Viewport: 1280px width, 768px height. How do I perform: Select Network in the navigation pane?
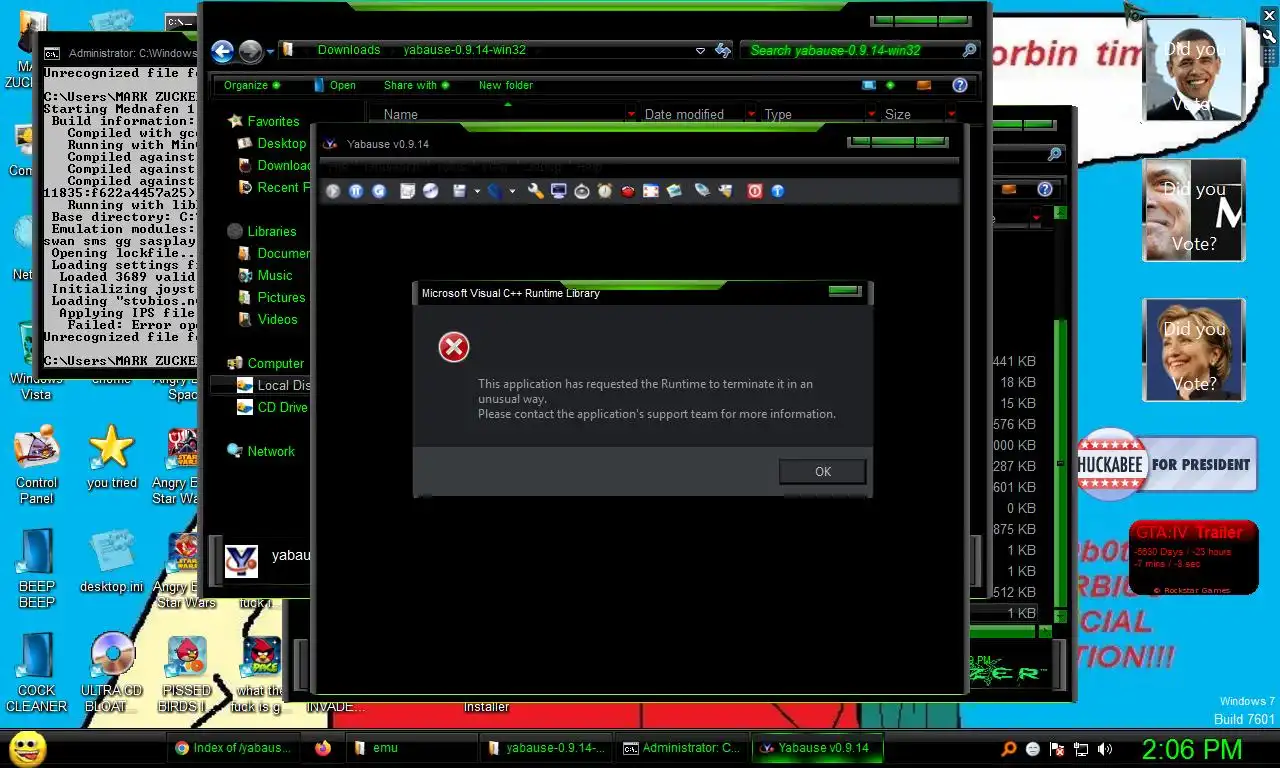coord(271,451)
